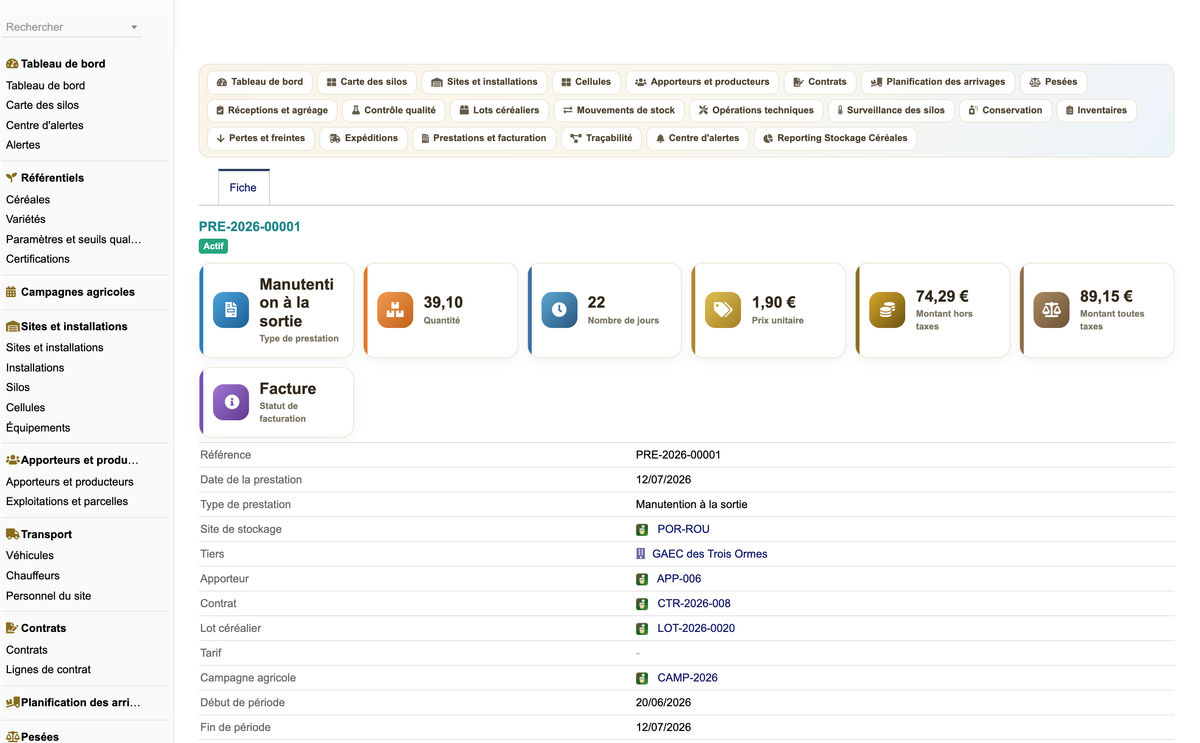Open Apporteurs et producteurs toolbar button

[702, 82]
